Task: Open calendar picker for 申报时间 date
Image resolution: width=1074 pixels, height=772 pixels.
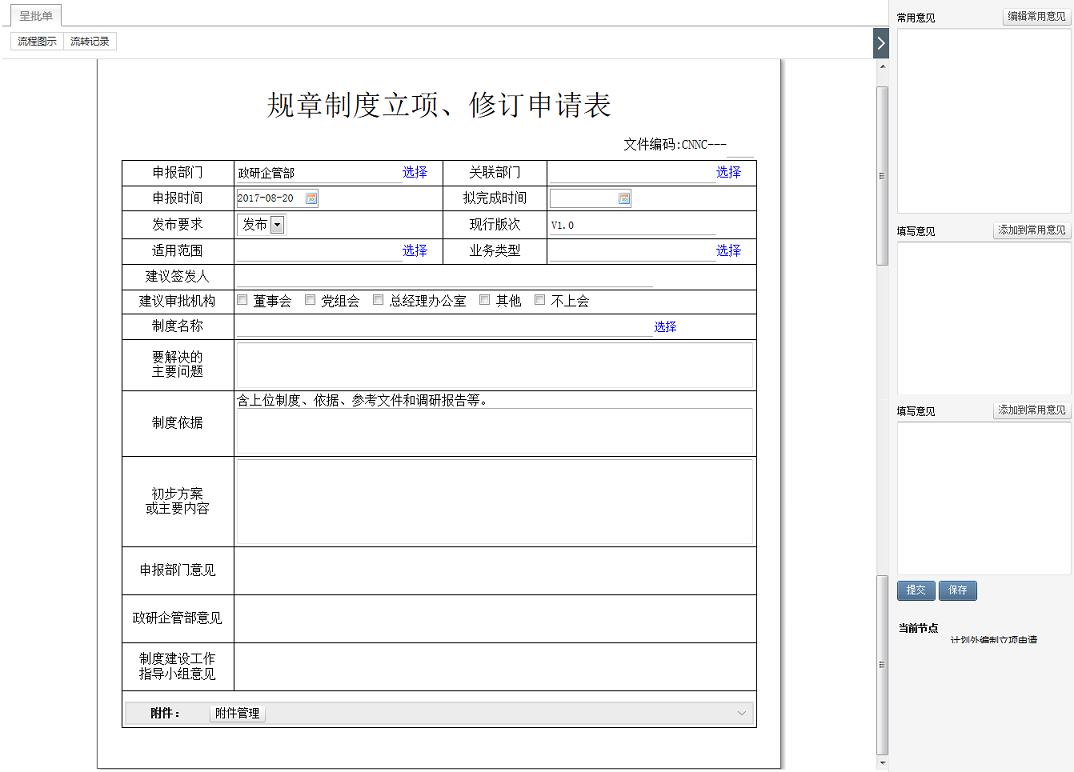Action: pos(311,198)
